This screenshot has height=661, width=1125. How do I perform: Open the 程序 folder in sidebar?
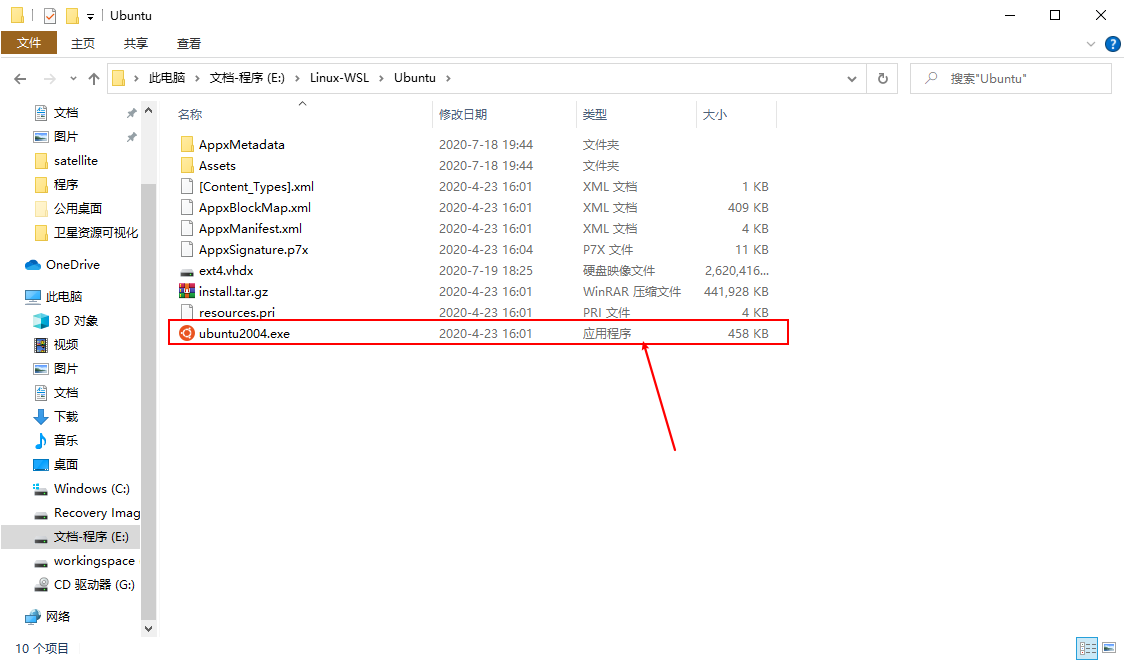point(65,184)
